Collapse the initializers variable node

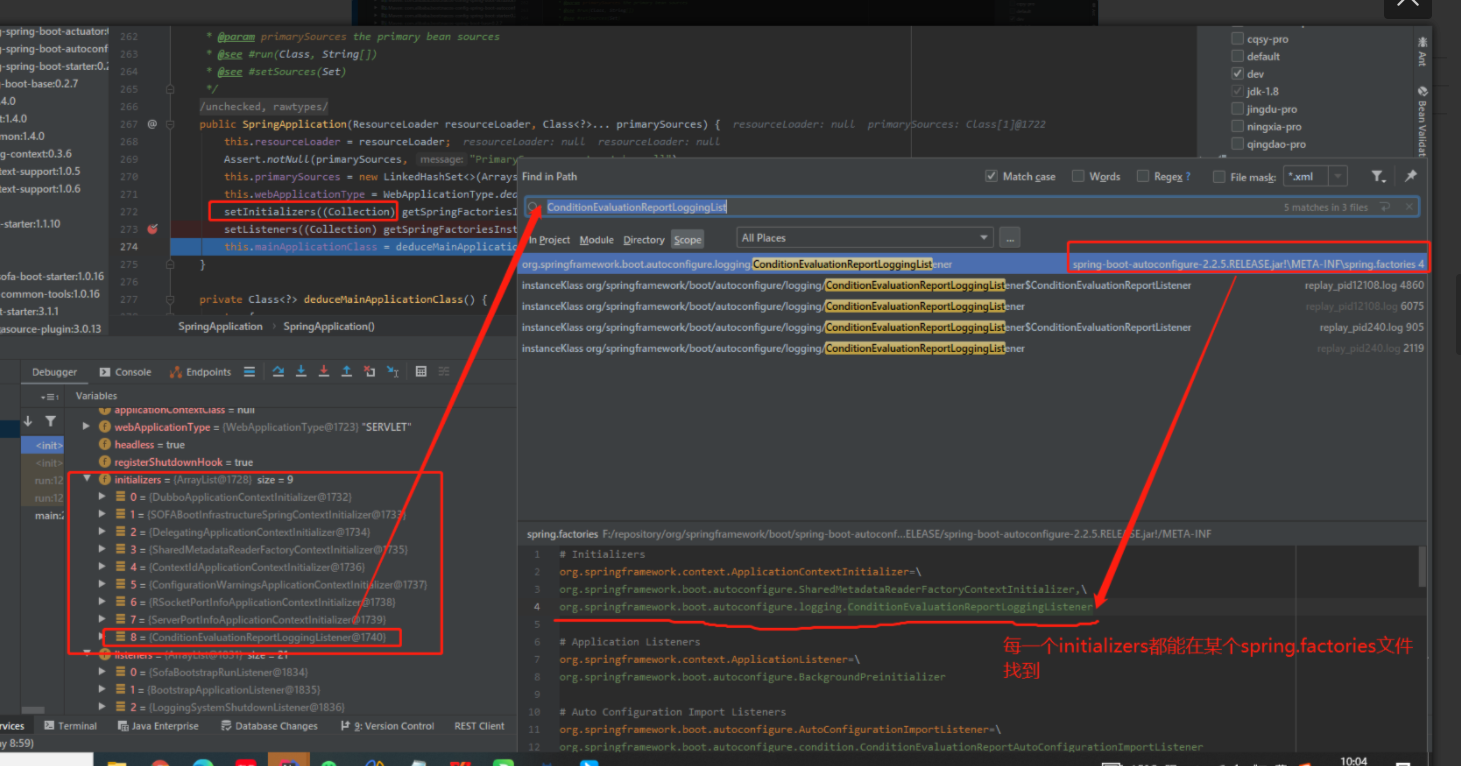point(88,479)
